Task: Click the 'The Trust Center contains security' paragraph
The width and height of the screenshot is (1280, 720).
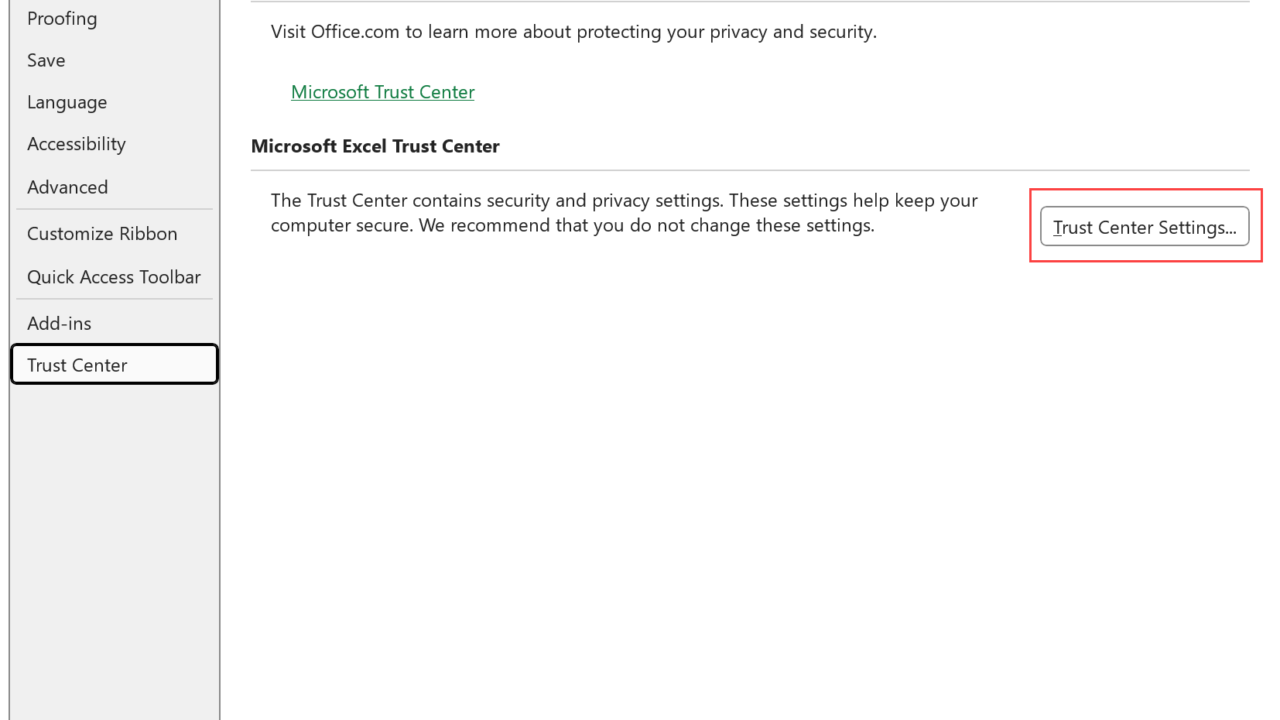Action: pos(624,201)
